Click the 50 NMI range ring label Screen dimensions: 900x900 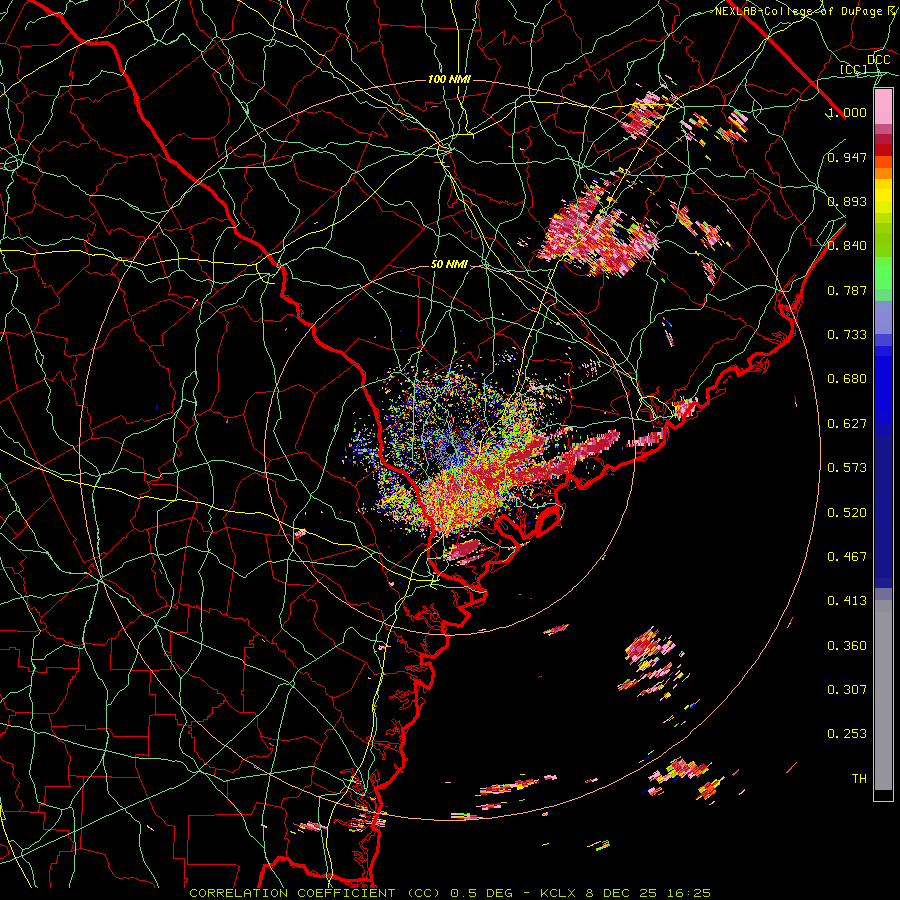(x=449, y=264)
